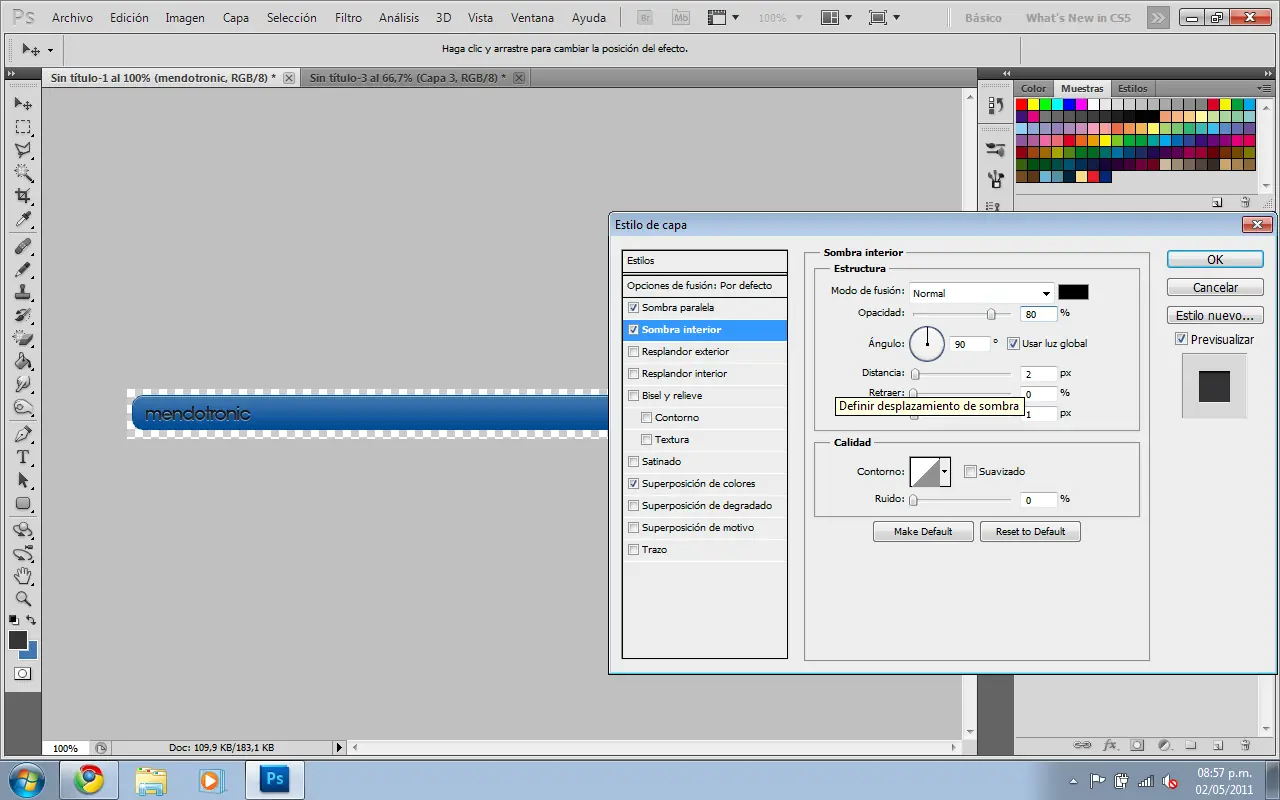
Task: Expand the Contorno curve picker arrow
Action: pos(944,472)
